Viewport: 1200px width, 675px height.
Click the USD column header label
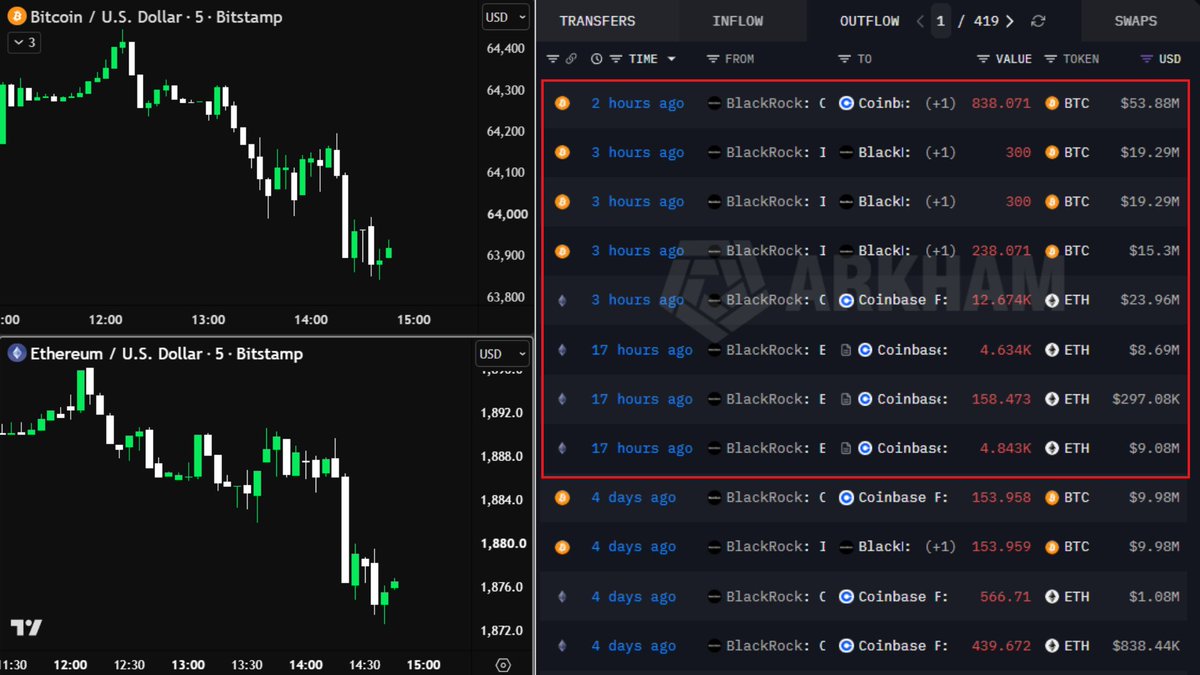(x=1169, y=59)
